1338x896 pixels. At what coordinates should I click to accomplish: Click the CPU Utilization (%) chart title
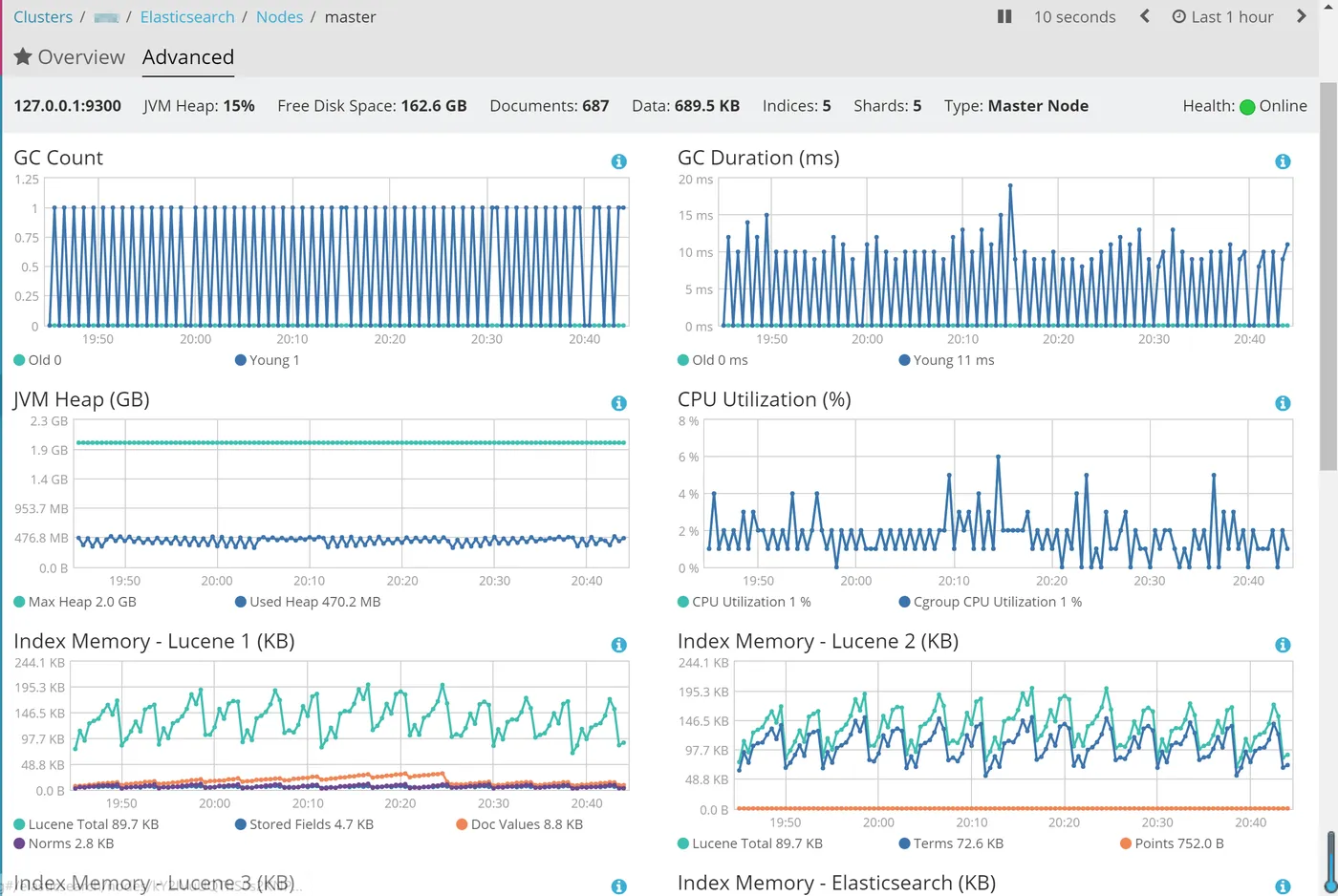click(765, 399)
